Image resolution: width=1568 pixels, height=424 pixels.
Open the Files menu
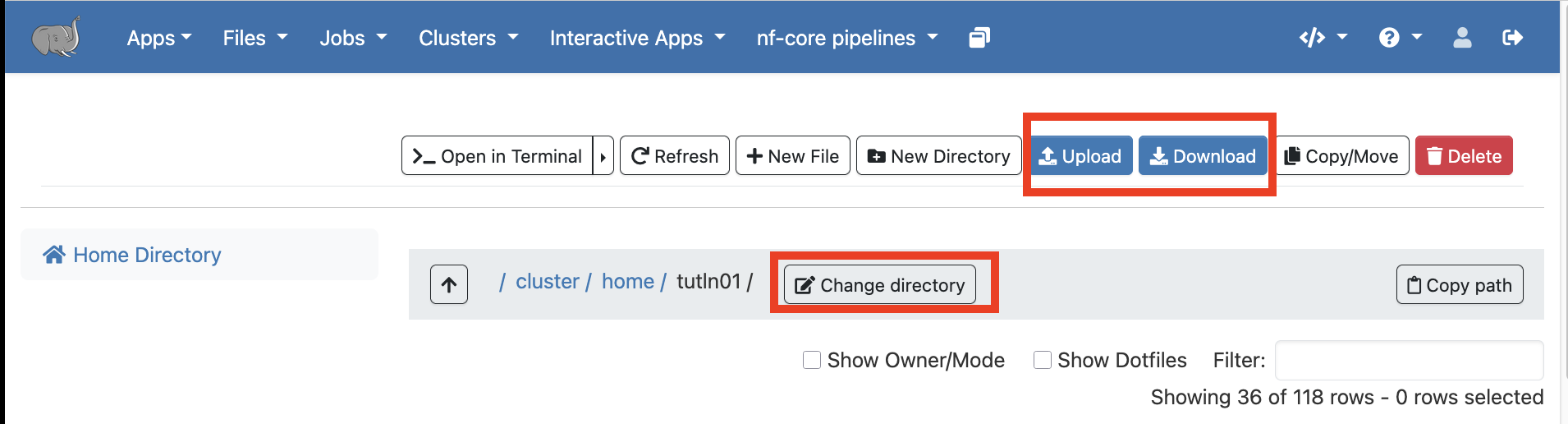tap(254, 38)
